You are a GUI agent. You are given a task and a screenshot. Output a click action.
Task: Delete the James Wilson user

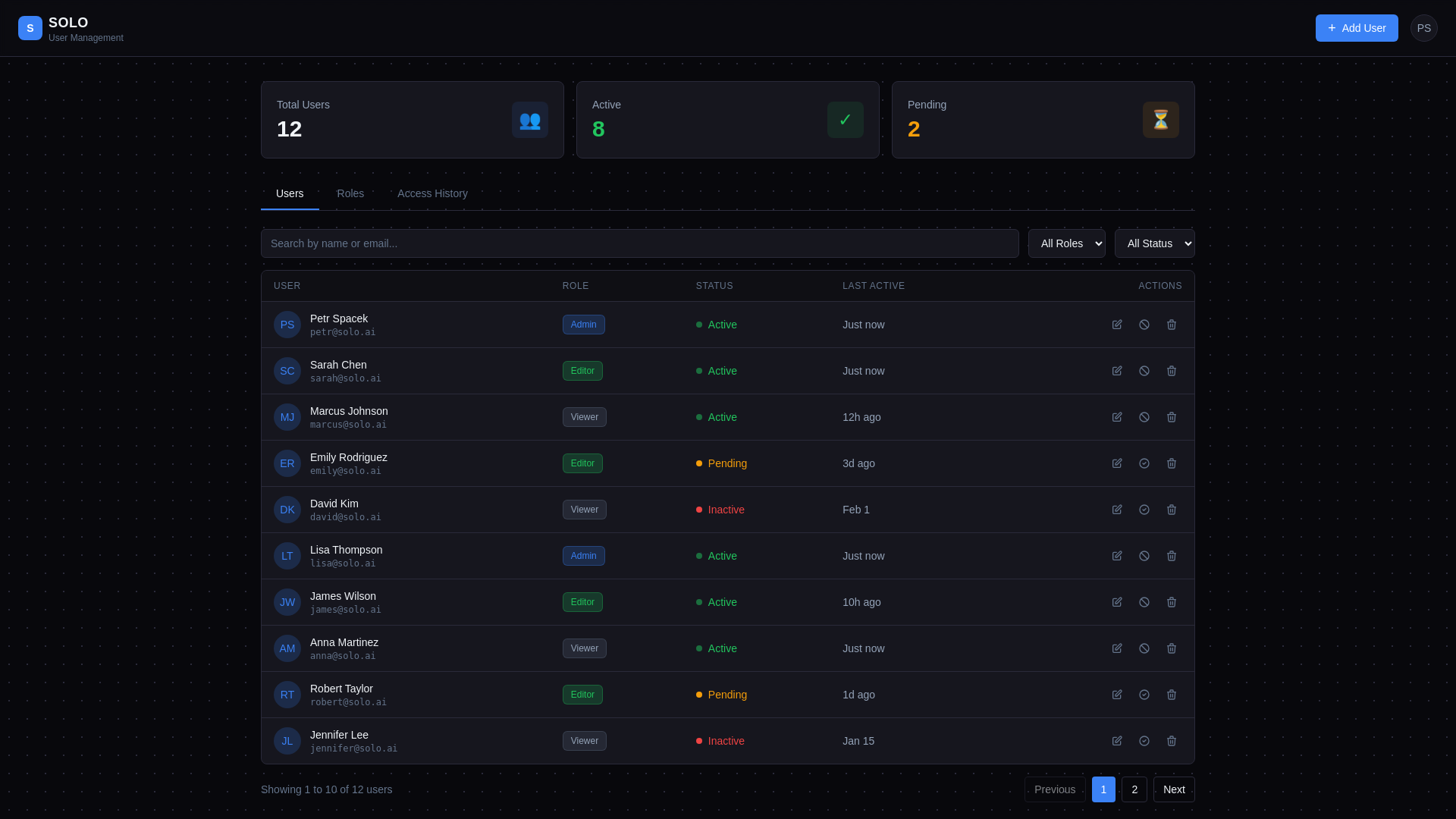(1172, 602)
